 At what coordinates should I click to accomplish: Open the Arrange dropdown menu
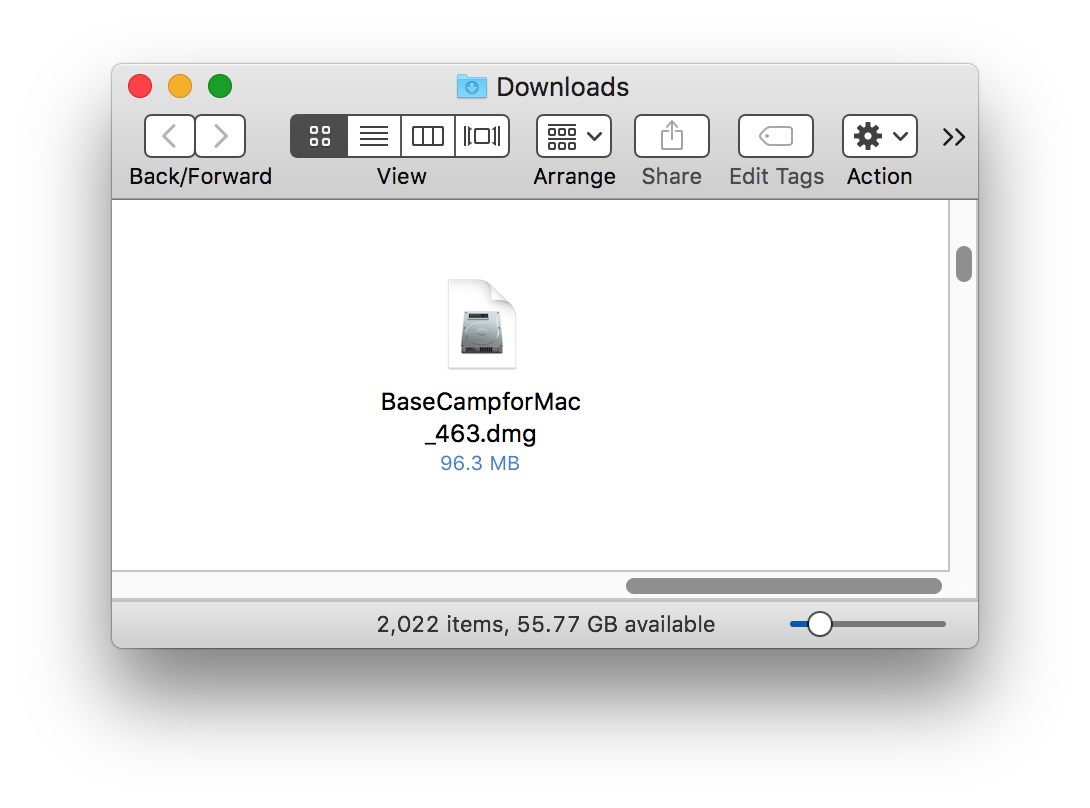point(574,136)
